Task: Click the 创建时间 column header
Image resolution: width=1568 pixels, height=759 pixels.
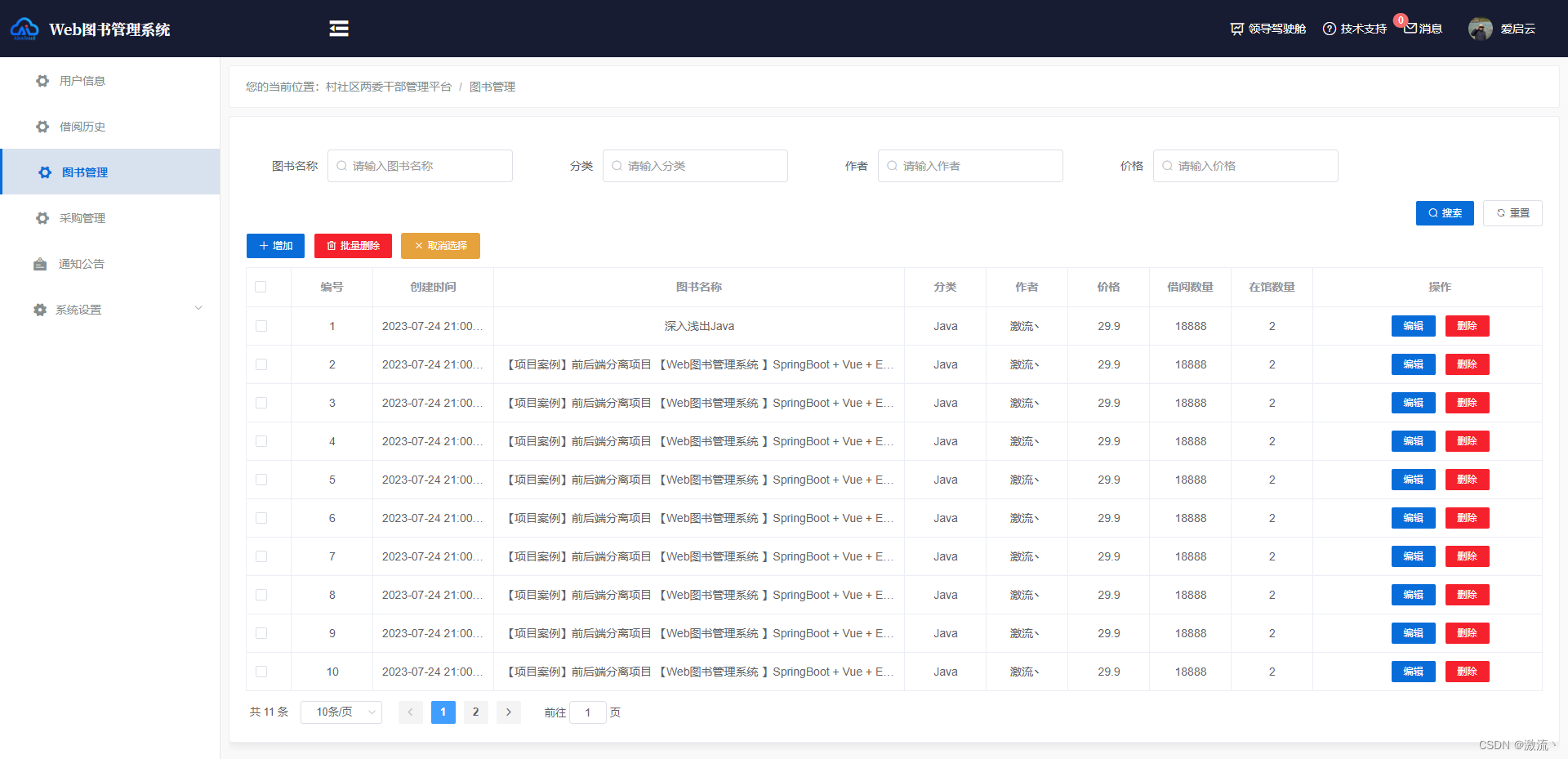Action: click(x=433, y=287)
